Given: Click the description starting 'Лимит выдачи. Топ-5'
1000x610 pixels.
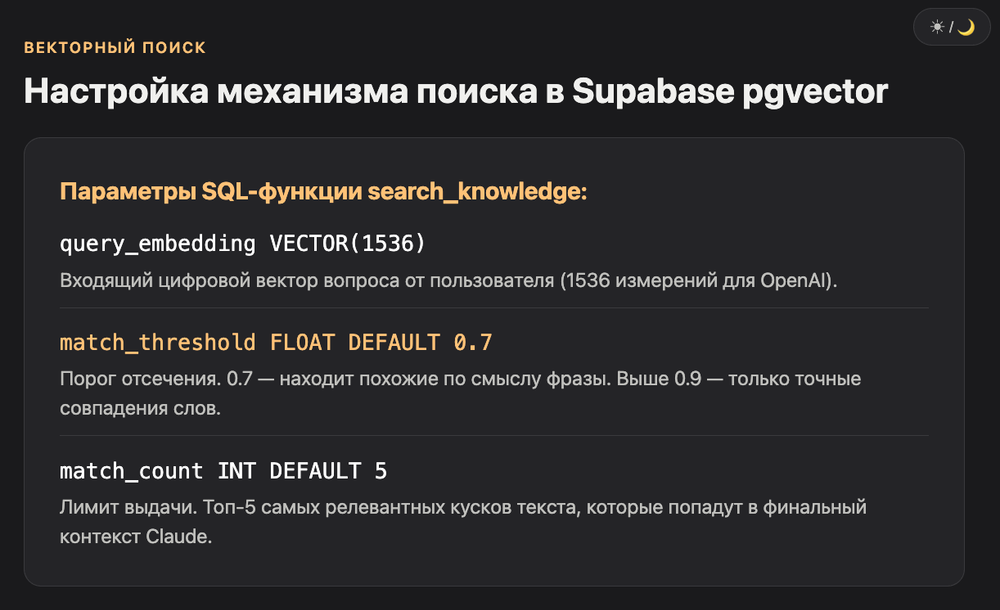Looking at the screenshot, I should pyautogui.click(x=463, y=521).
